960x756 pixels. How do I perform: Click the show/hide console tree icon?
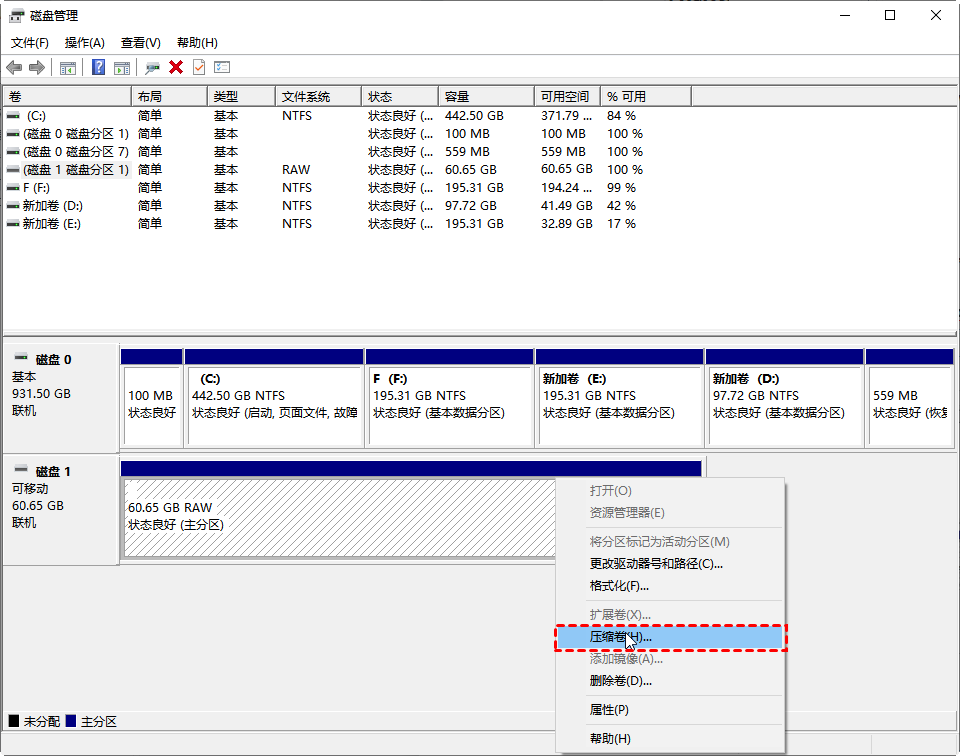tap(68, 67)
